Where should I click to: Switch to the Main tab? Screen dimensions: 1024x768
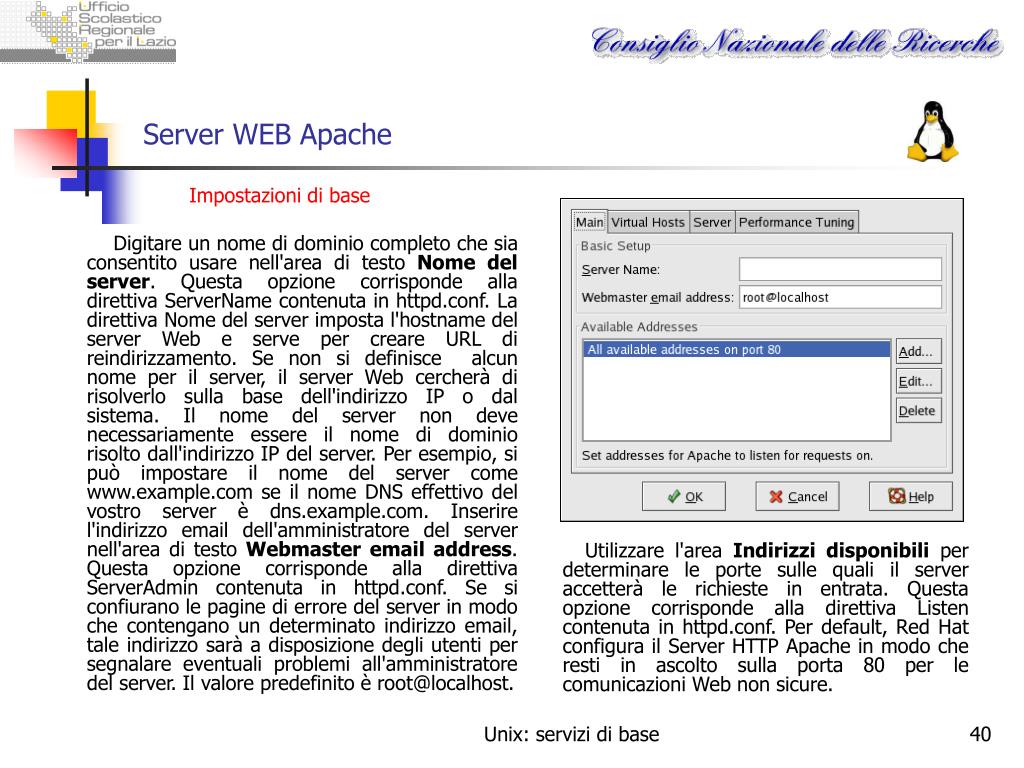589,222
